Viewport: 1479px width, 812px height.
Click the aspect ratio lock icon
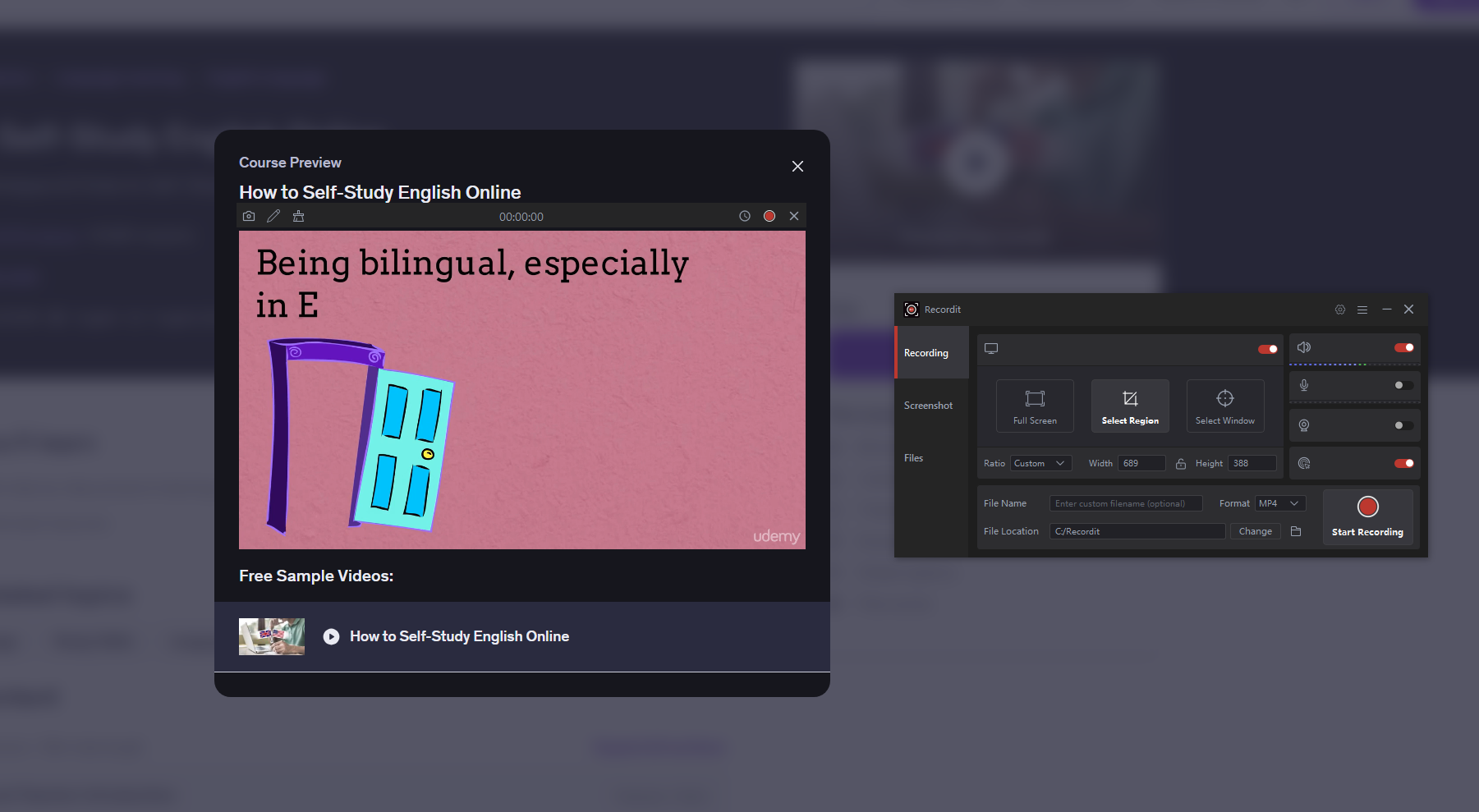pyautogui.click(x=1180, y=464)
